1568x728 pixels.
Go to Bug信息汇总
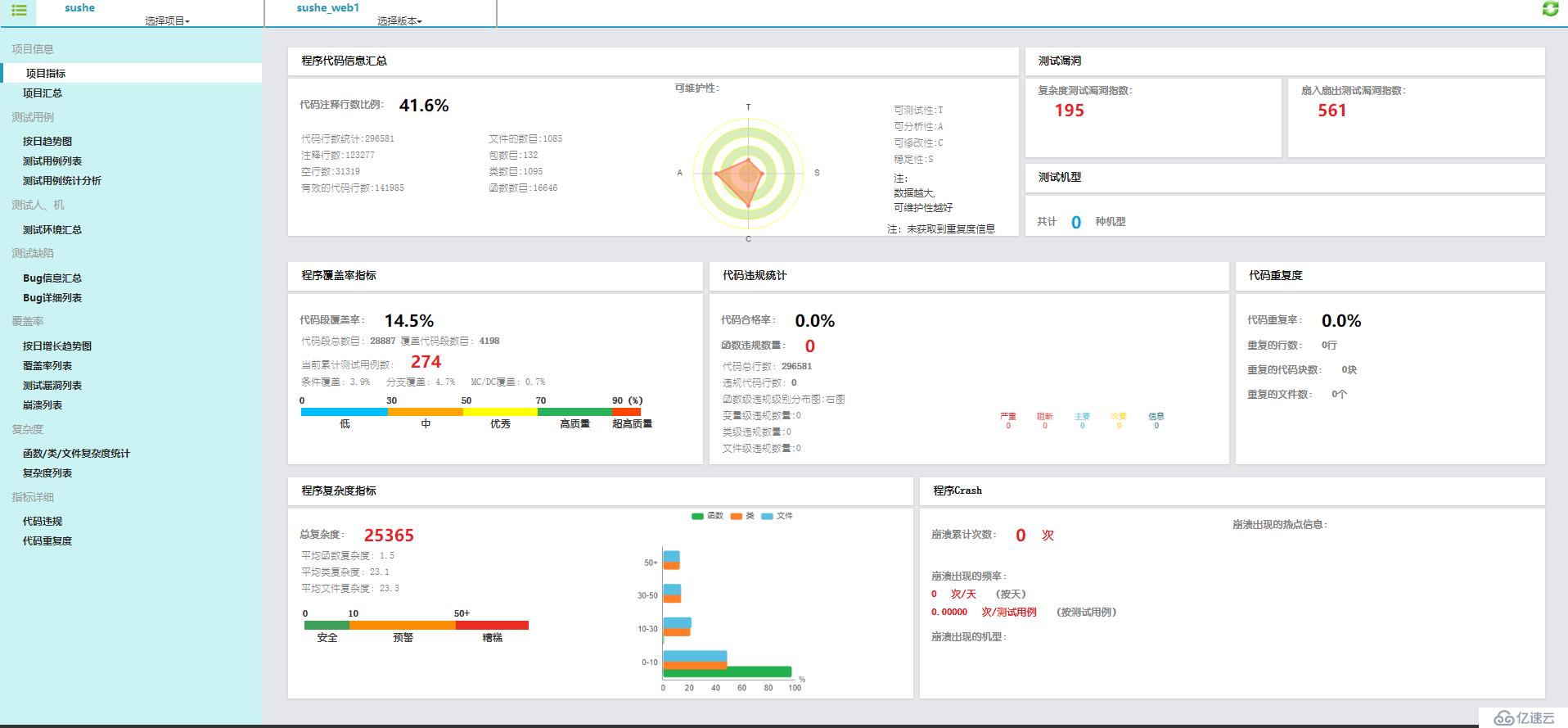pos(52,278)
